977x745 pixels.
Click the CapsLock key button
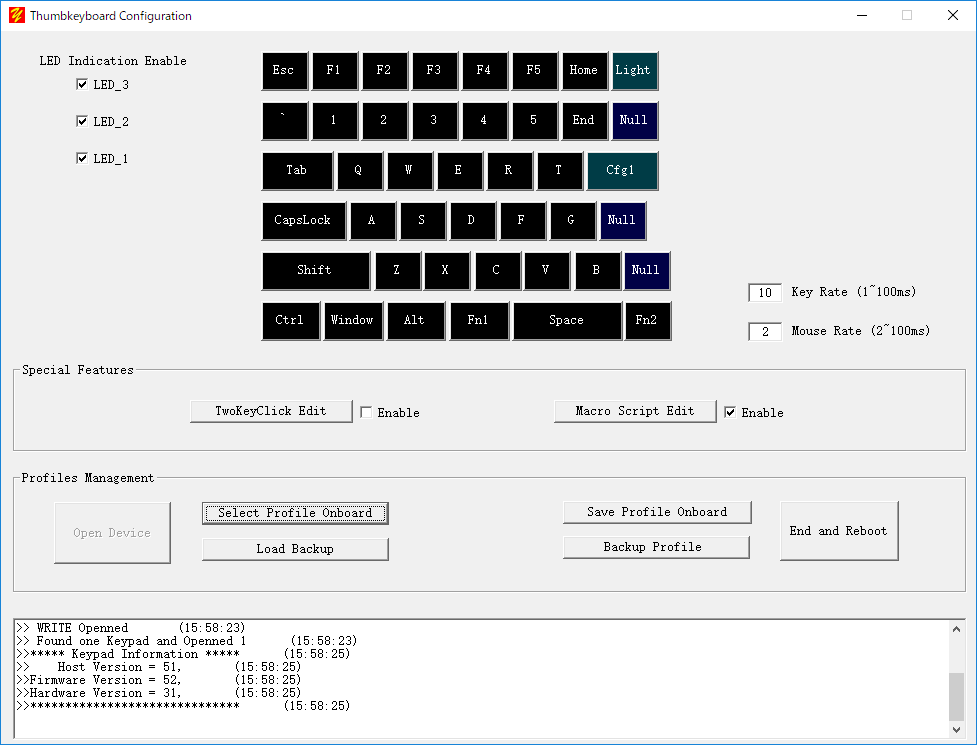303,221
